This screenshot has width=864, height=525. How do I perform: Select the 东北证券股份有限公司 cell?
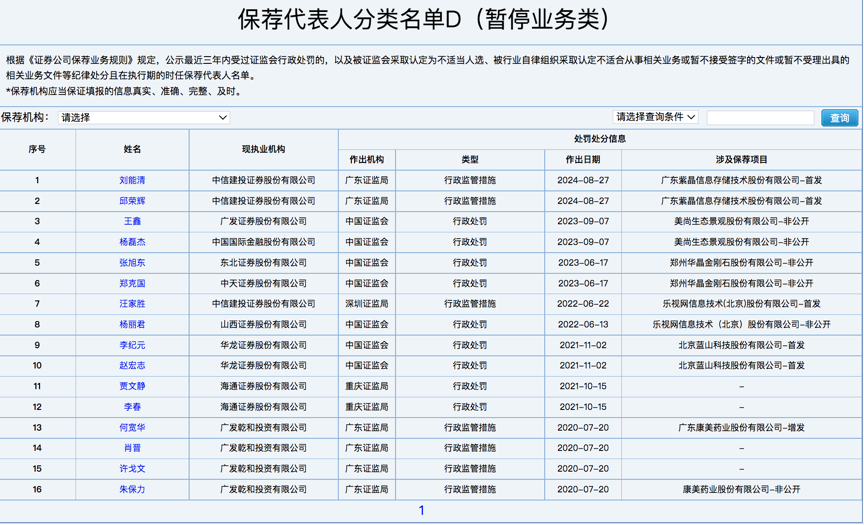click(x=263, y=263)
